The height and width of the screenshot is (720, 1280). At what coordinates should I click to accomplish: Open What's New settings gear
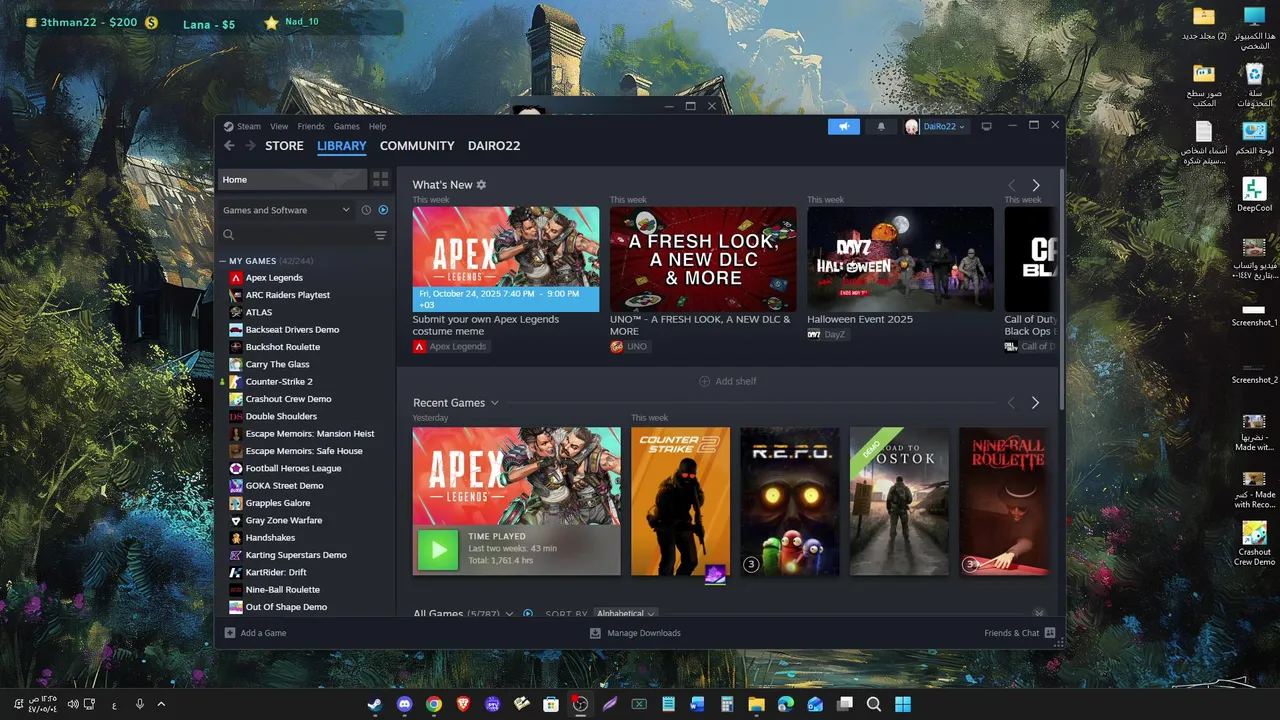point(481,185)
